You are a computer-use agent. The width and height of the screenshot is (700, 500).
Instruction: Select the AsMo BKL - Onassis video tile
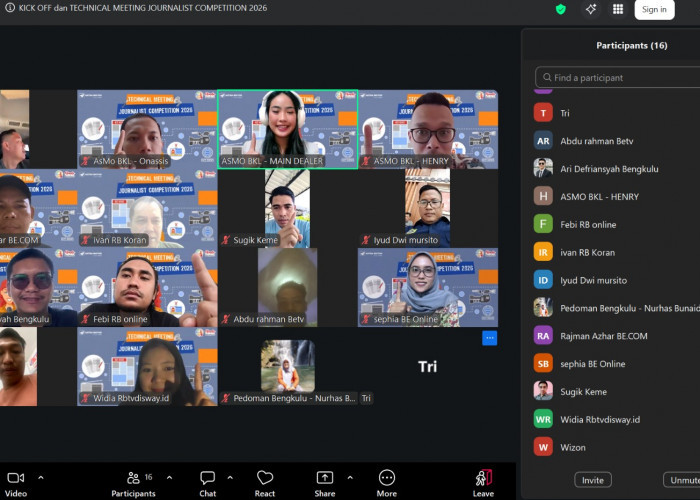[x=147, y=129]
